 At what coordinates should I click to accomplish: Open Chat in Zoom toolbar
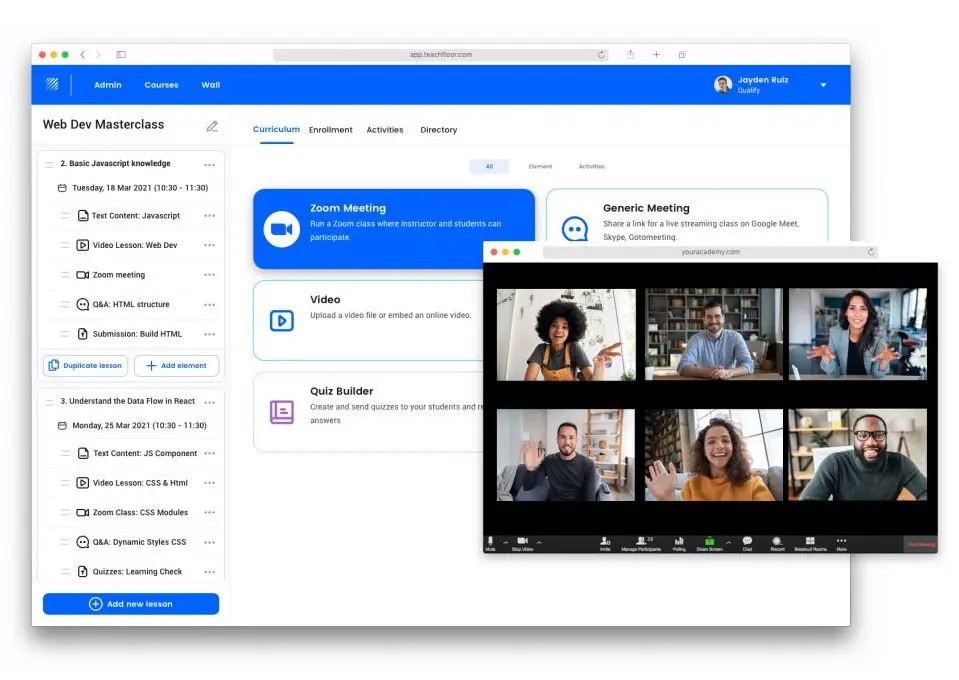[x=747, y=543]
